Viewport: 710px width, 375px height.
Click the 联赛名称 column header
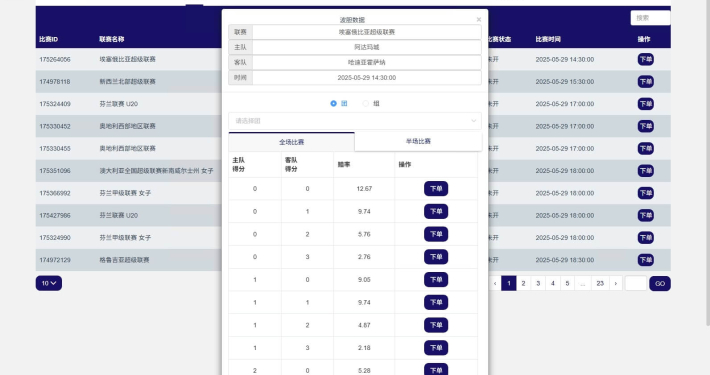tap(112, 39)
